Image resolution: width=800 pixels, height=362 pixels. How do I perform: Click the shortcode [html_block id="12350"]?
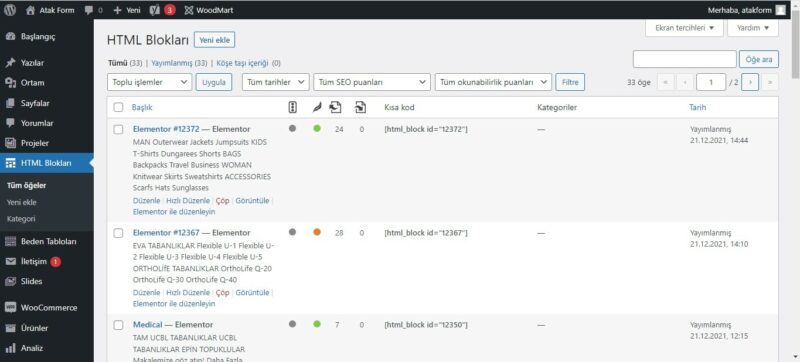[426, 325]
